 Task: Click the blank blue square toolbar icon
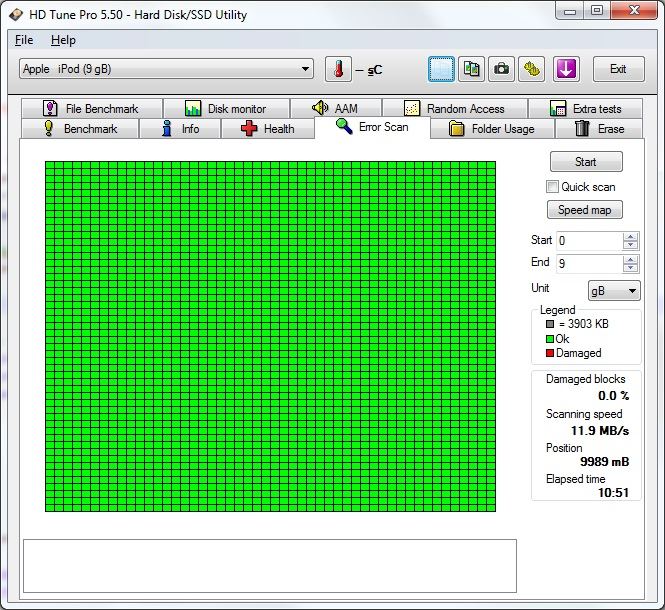(442, 69)
